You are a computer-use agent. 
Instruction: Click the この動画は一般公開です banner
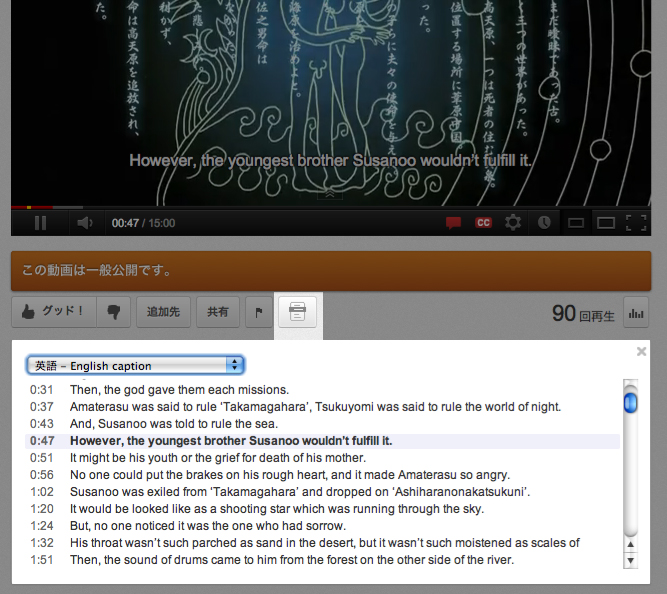click(x=331, y=271)
